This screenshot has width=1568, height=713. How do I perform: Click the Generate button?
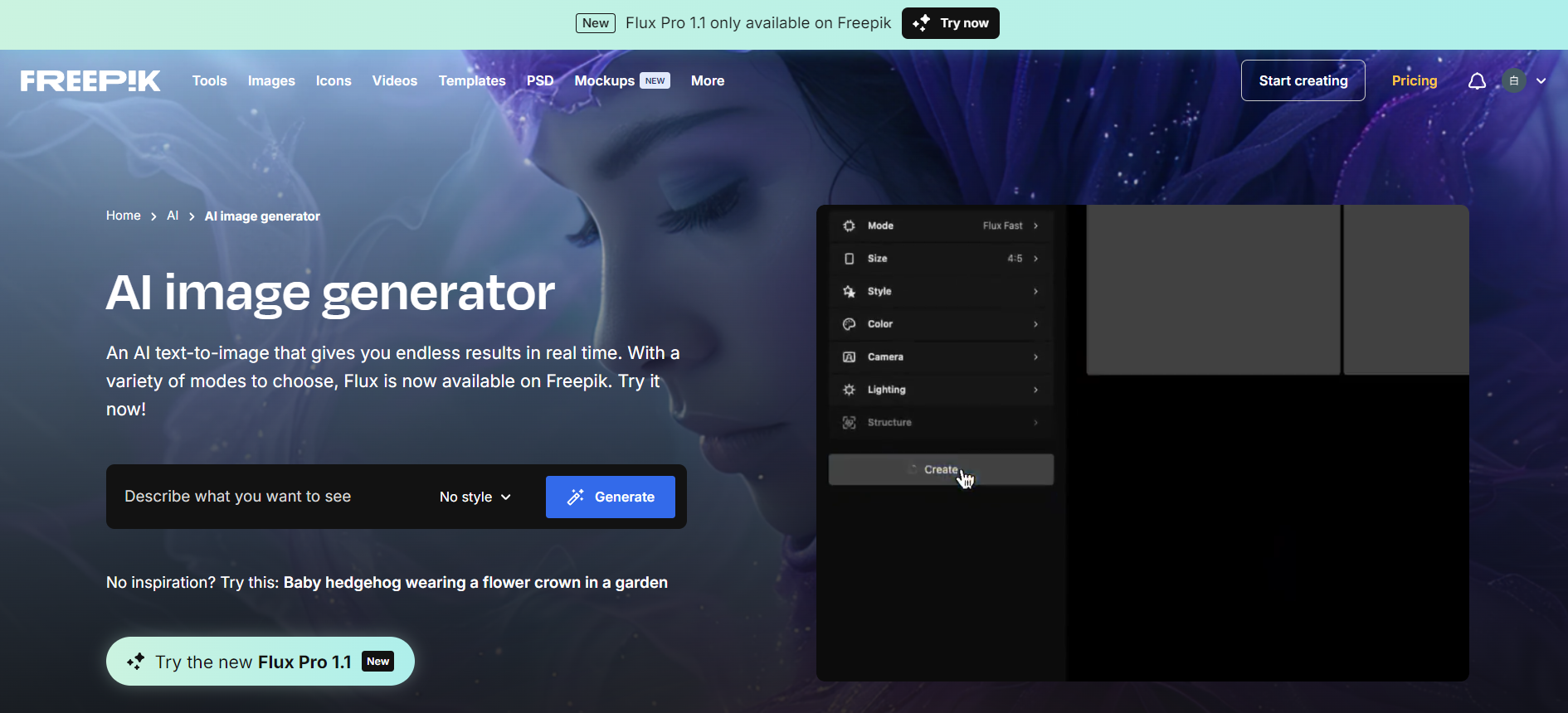tap(611, 497)
